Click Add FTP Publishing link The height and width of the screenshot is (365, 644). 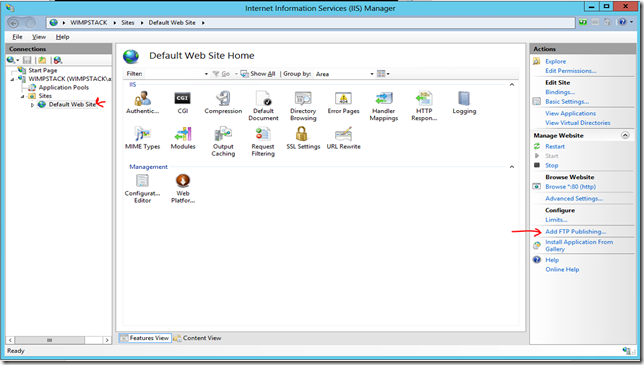pos(575,232)
